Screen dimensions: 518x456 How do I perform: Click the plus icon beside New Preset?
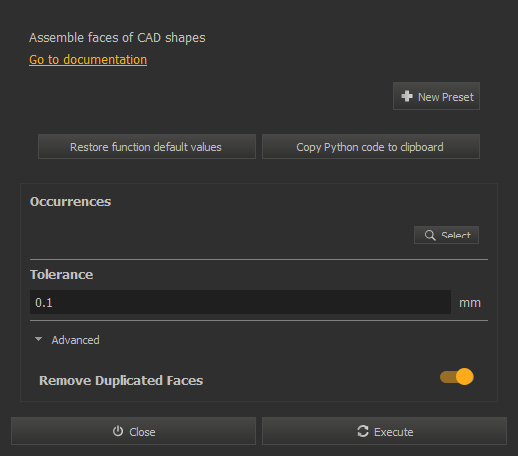click(407, 96)
